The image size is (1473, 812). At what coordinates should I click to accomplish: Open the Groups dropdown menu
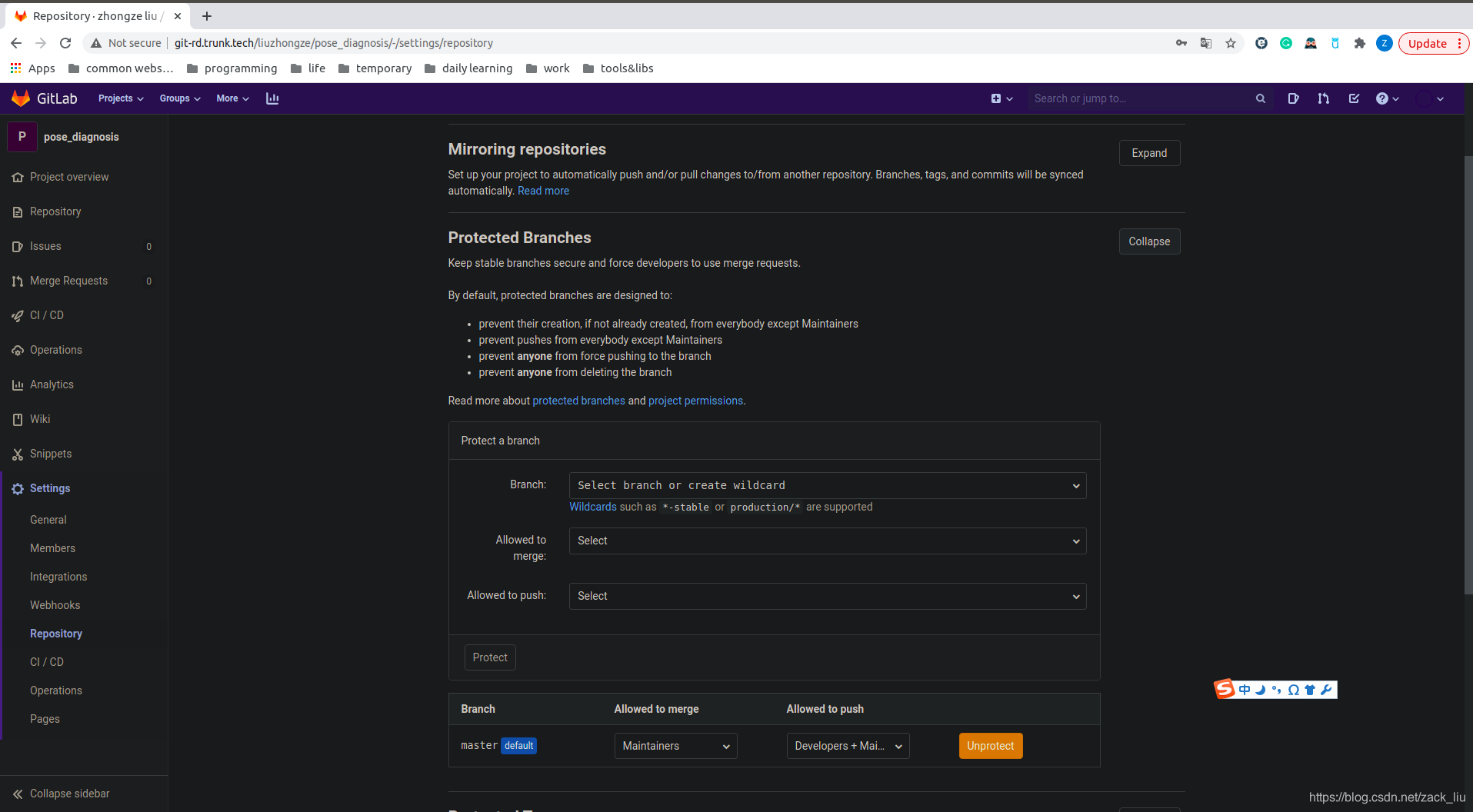[180, 98]
